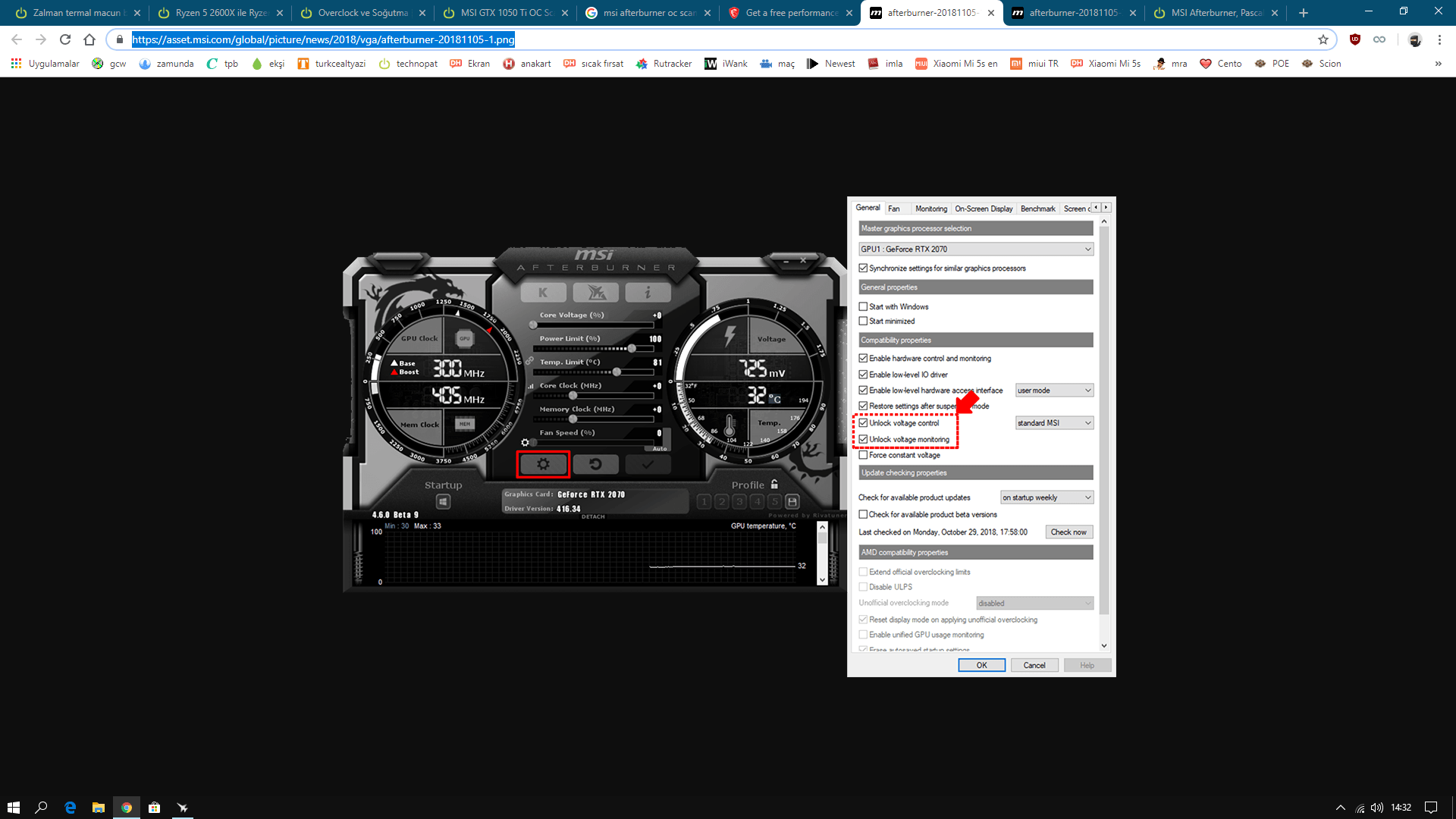1456x819 pixels.
Task: Uncheck Unlock voltage control checkbox
Action: pos(863,423)
